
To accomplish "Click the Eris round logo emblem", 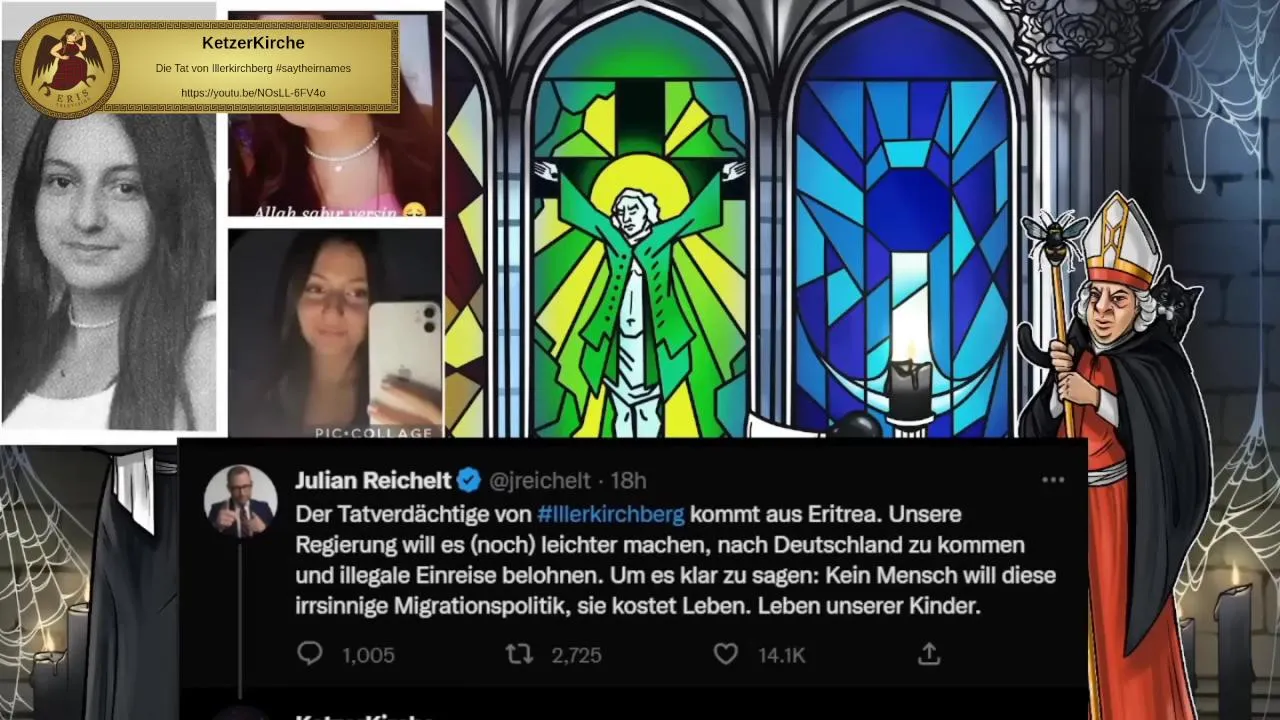I will pyautogui.click(x=67, y=66).
